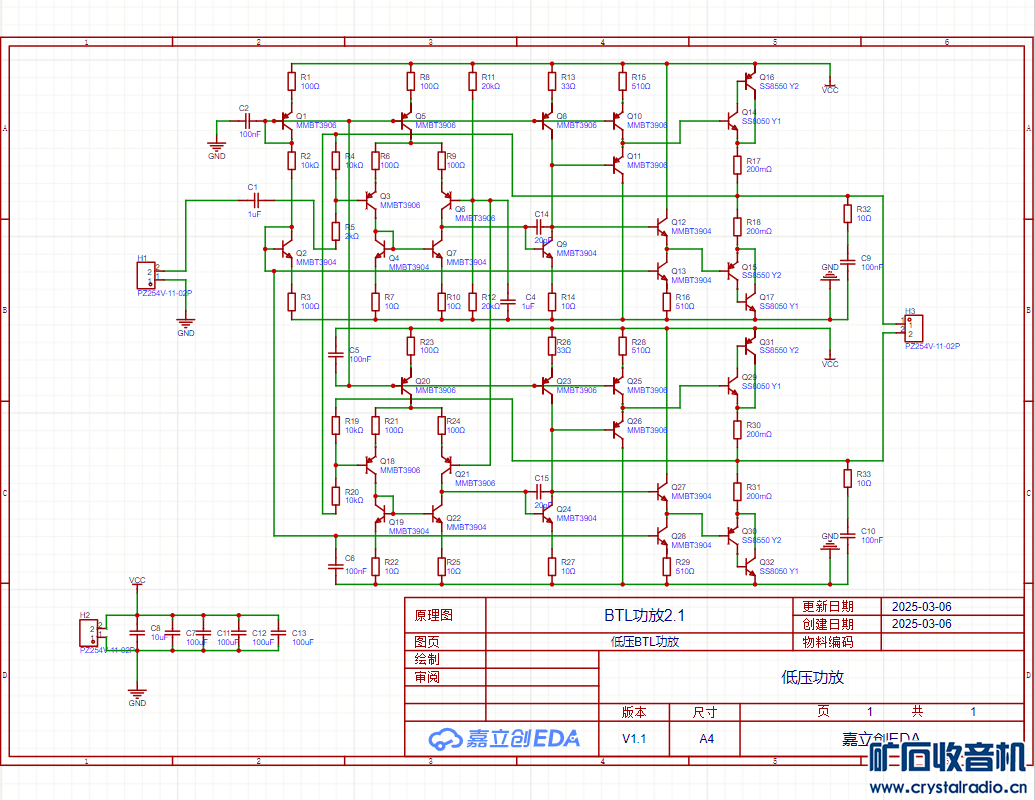Select the H1 connector symbol
This screenshot has width=1035, height=800.
147,275
